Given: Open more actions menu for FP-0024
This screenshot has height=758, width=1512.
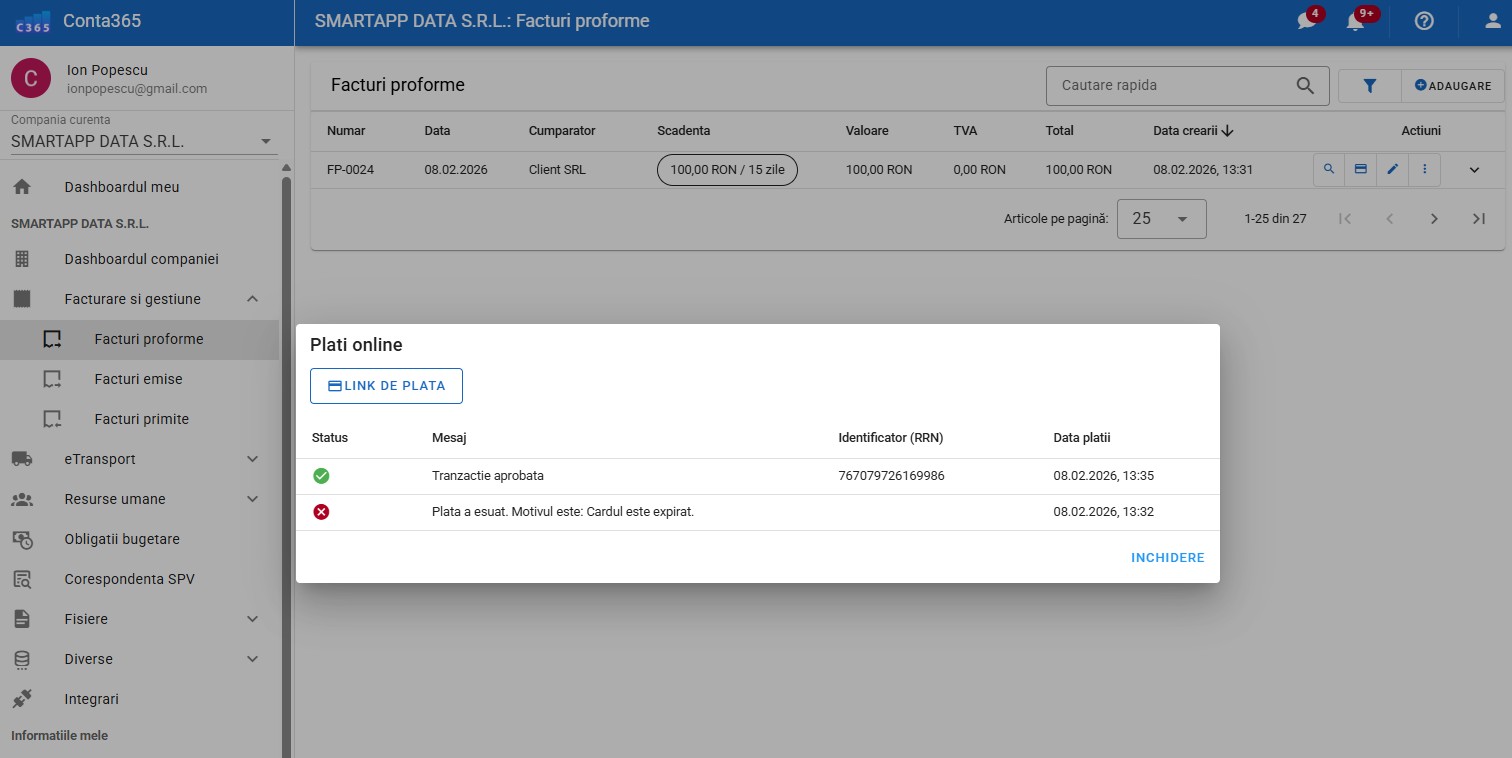Looking at the screenshot, I should pos(1424,170).
